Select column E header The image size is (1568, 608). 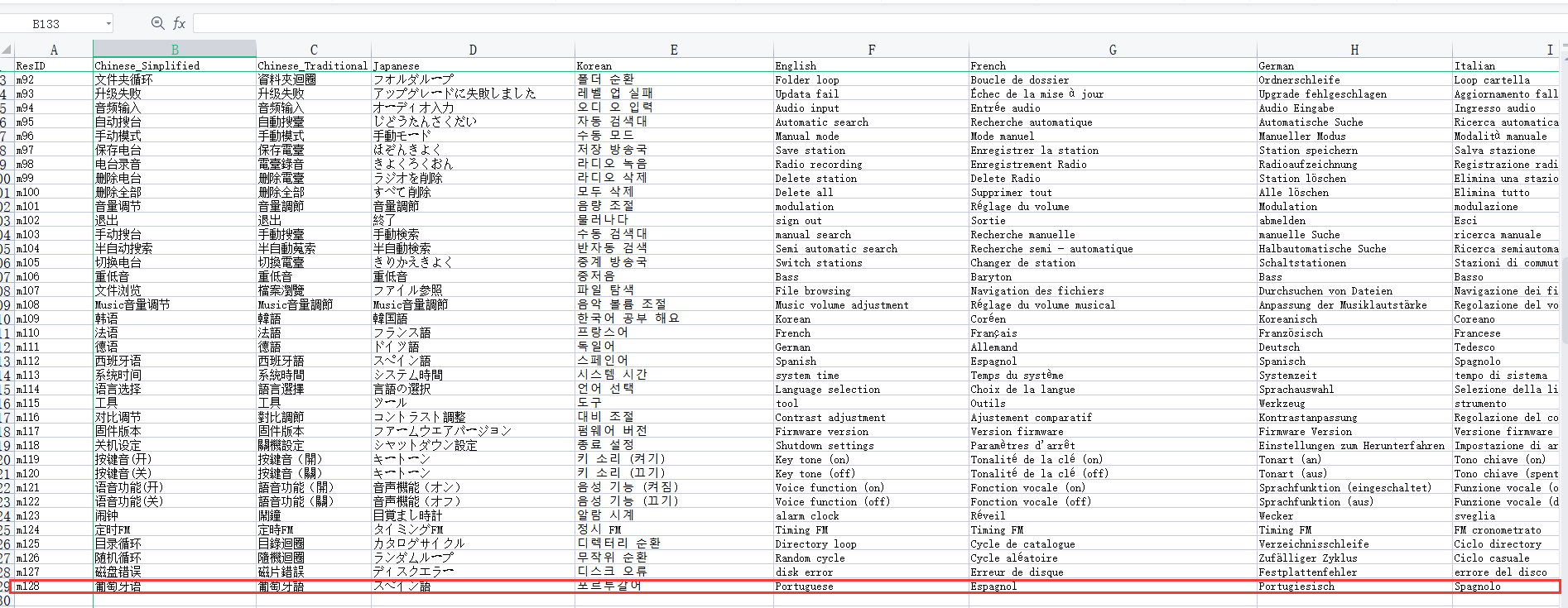pos(674,50)
